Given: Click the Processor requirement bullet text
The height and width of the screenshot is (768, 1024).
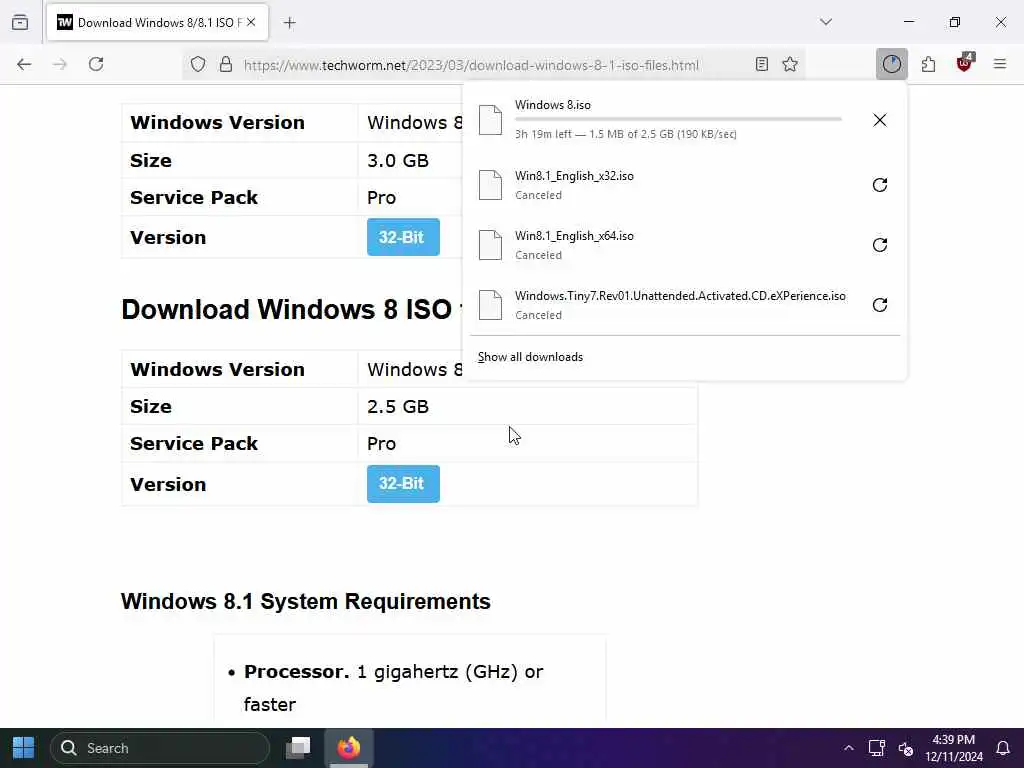Looking at the screenshot, I should point(393,688).
